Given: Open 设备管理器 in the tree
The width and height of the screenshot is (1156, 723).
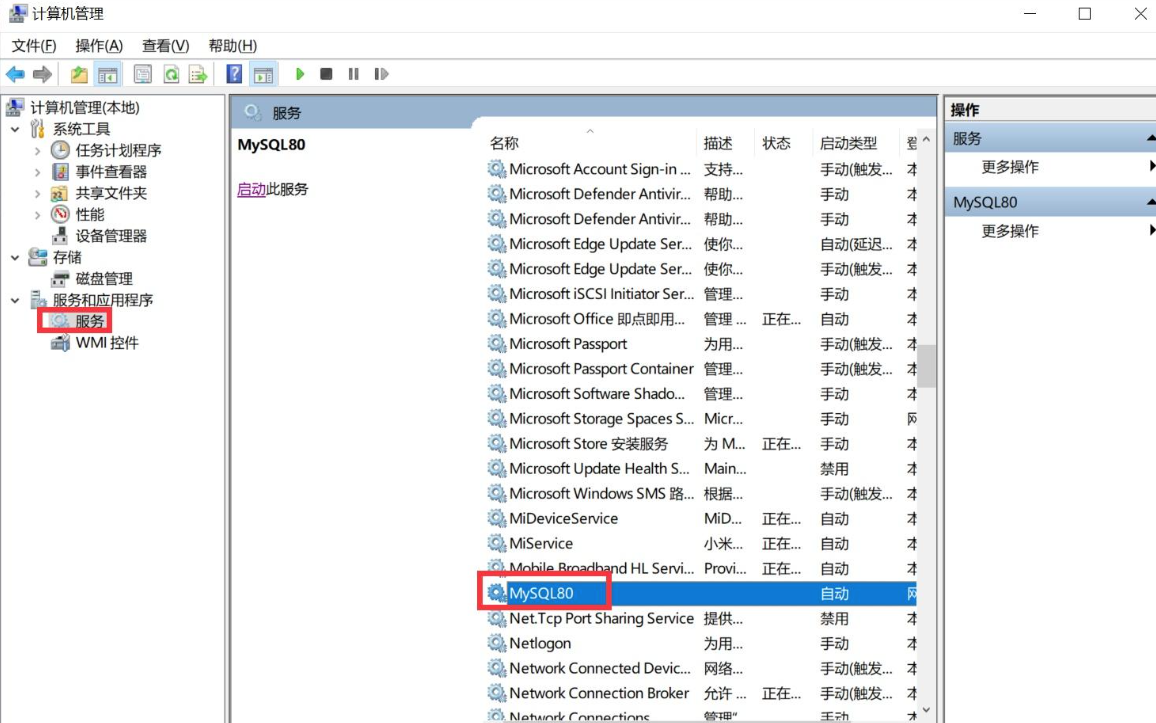Looking at the screenshot, I should click(x=111, y=236).
